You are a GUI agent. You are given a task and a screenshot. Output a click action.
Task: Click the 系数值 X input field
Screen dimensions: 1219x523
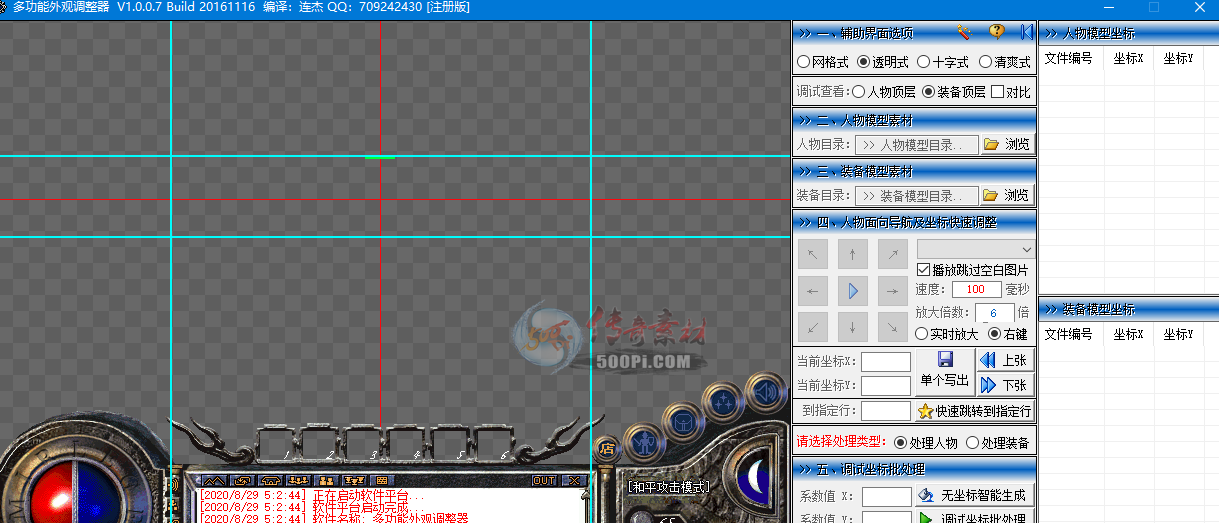click(886, 496)
